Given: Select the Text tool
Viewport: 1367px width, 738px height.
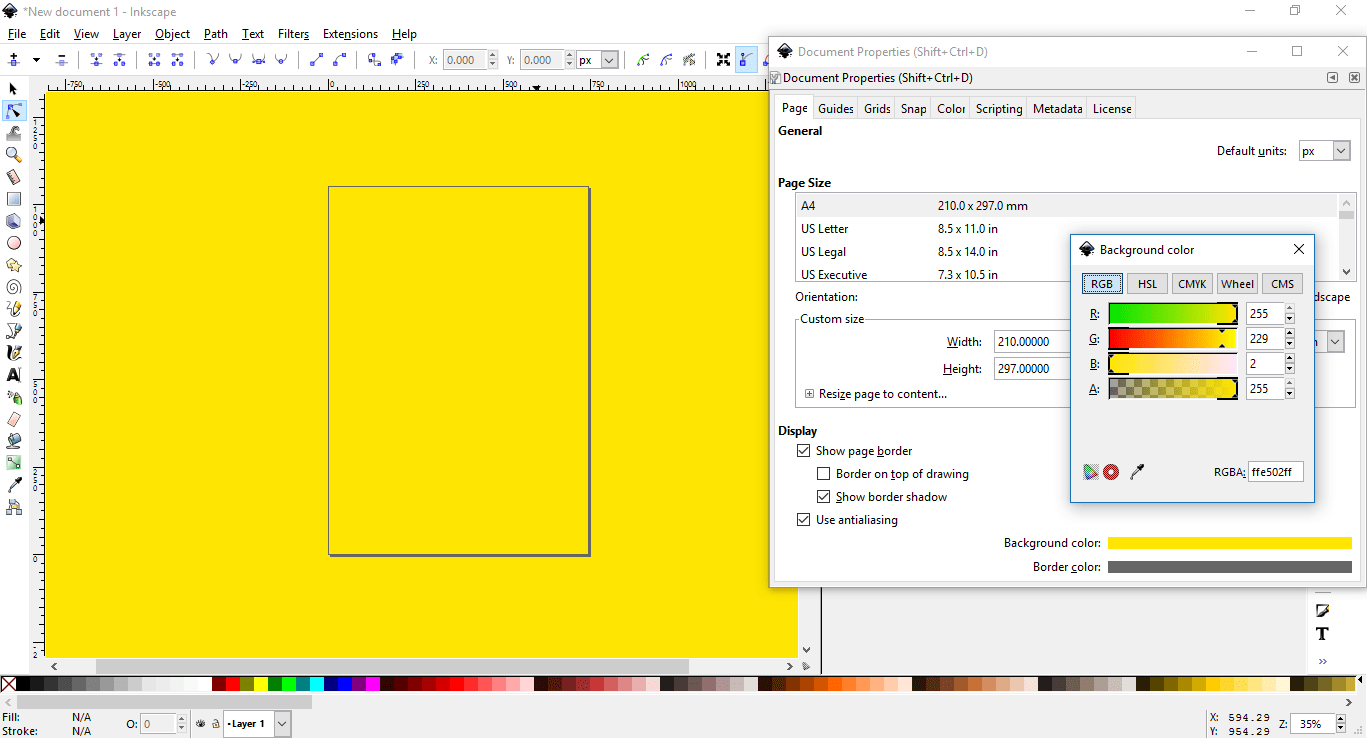Looking at the screenshot, I should point(14,374).
